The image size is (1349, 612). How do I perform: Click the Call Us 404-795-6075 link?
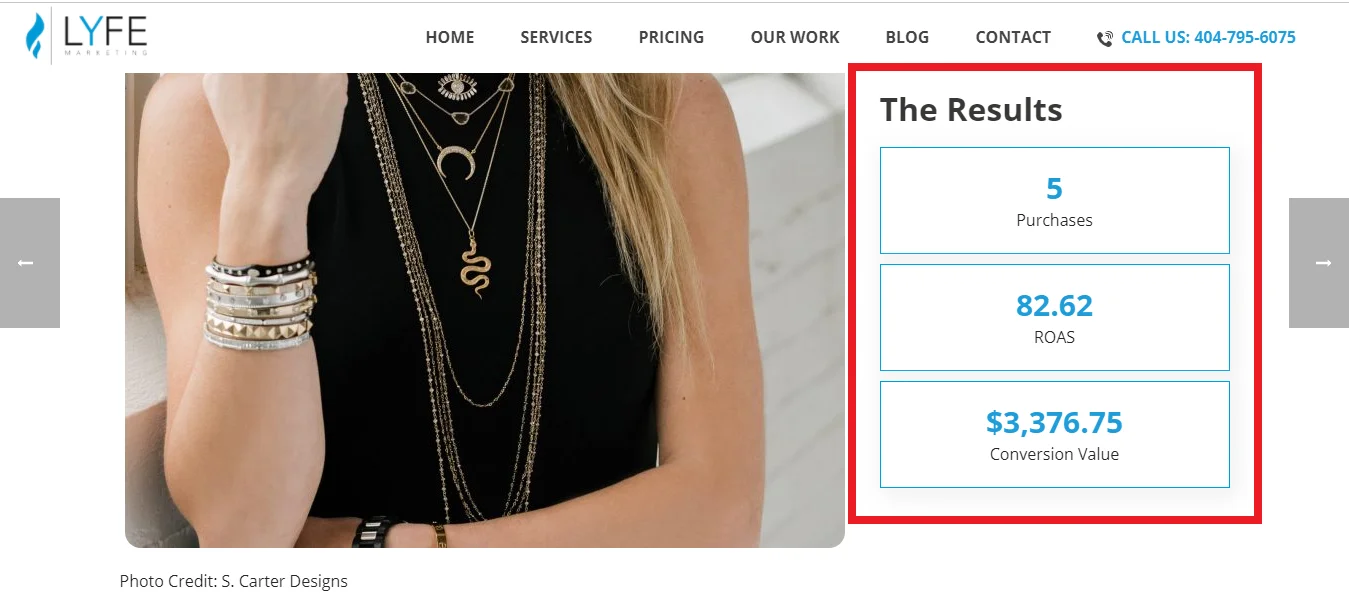point(1208,37)
